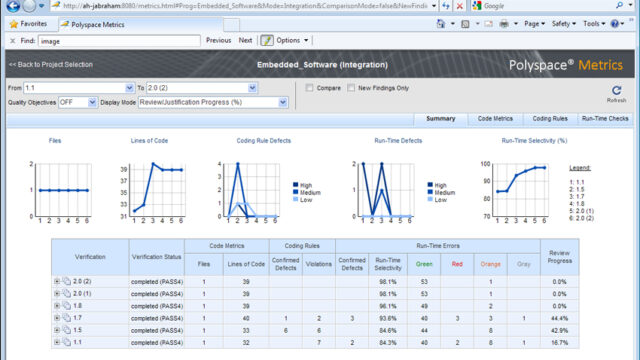640x360 pixels.
Task: Click the browser address bar URL
Action: coord(245,6)
